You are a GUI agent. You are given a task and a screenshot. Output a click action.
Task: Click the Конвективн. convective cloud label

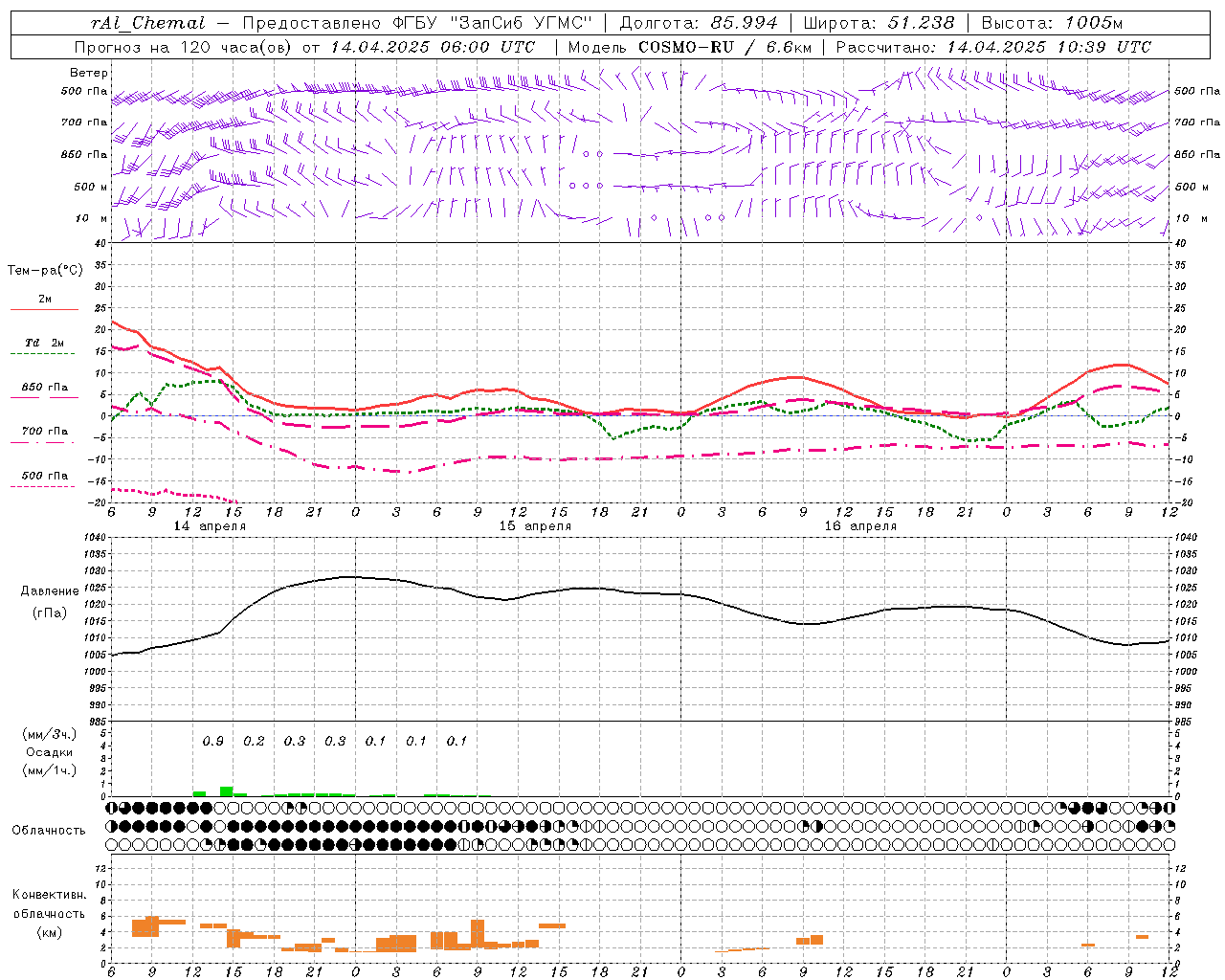(49, 895)
